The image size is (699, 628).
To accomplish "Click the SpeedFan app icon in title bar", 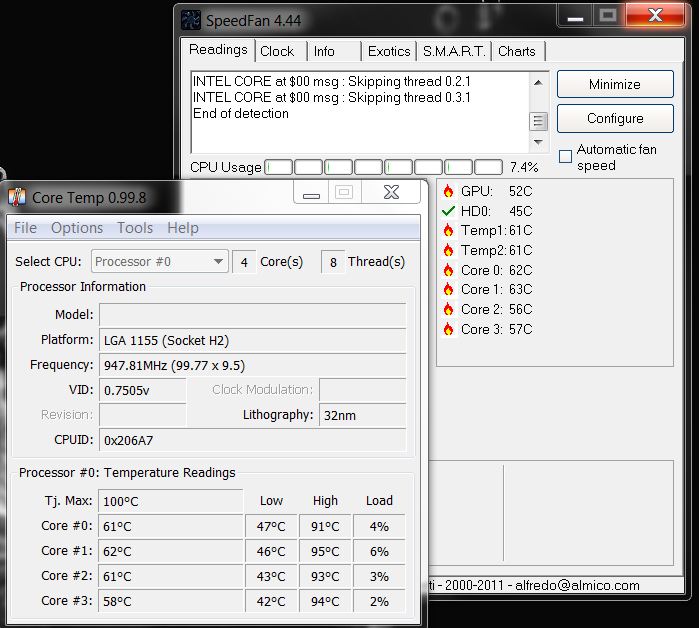I will coord(191,21).
